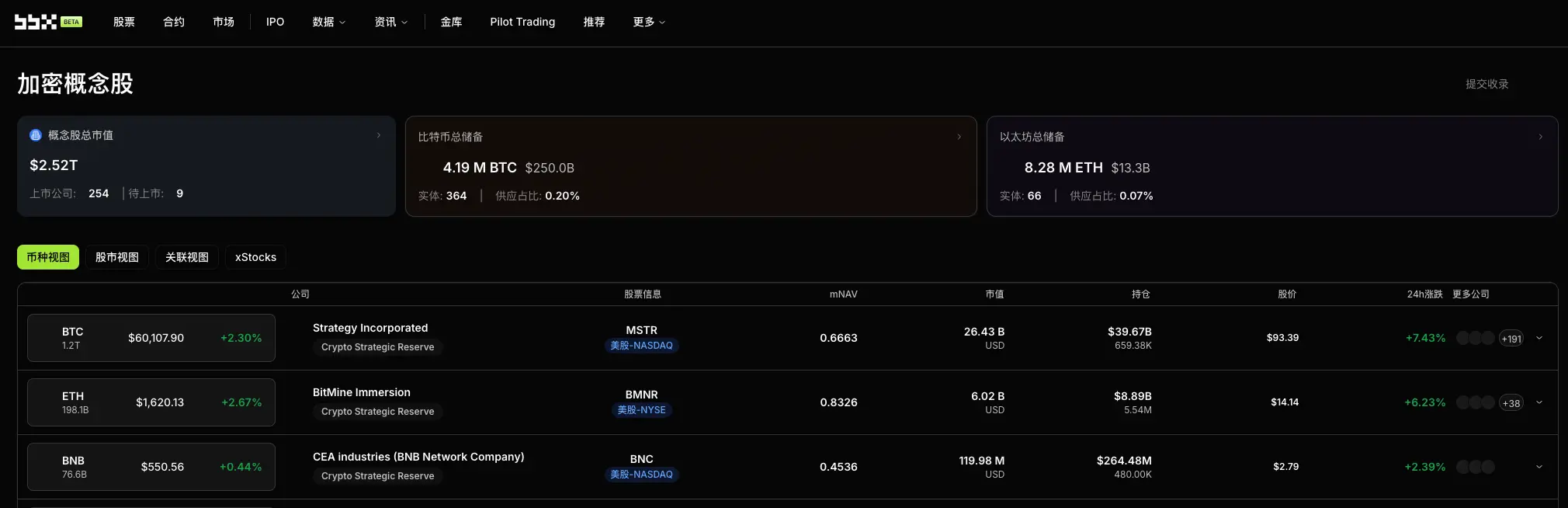
Task: Click the 美股-NASDAQ badge under BNC
Action: [642, 475]
